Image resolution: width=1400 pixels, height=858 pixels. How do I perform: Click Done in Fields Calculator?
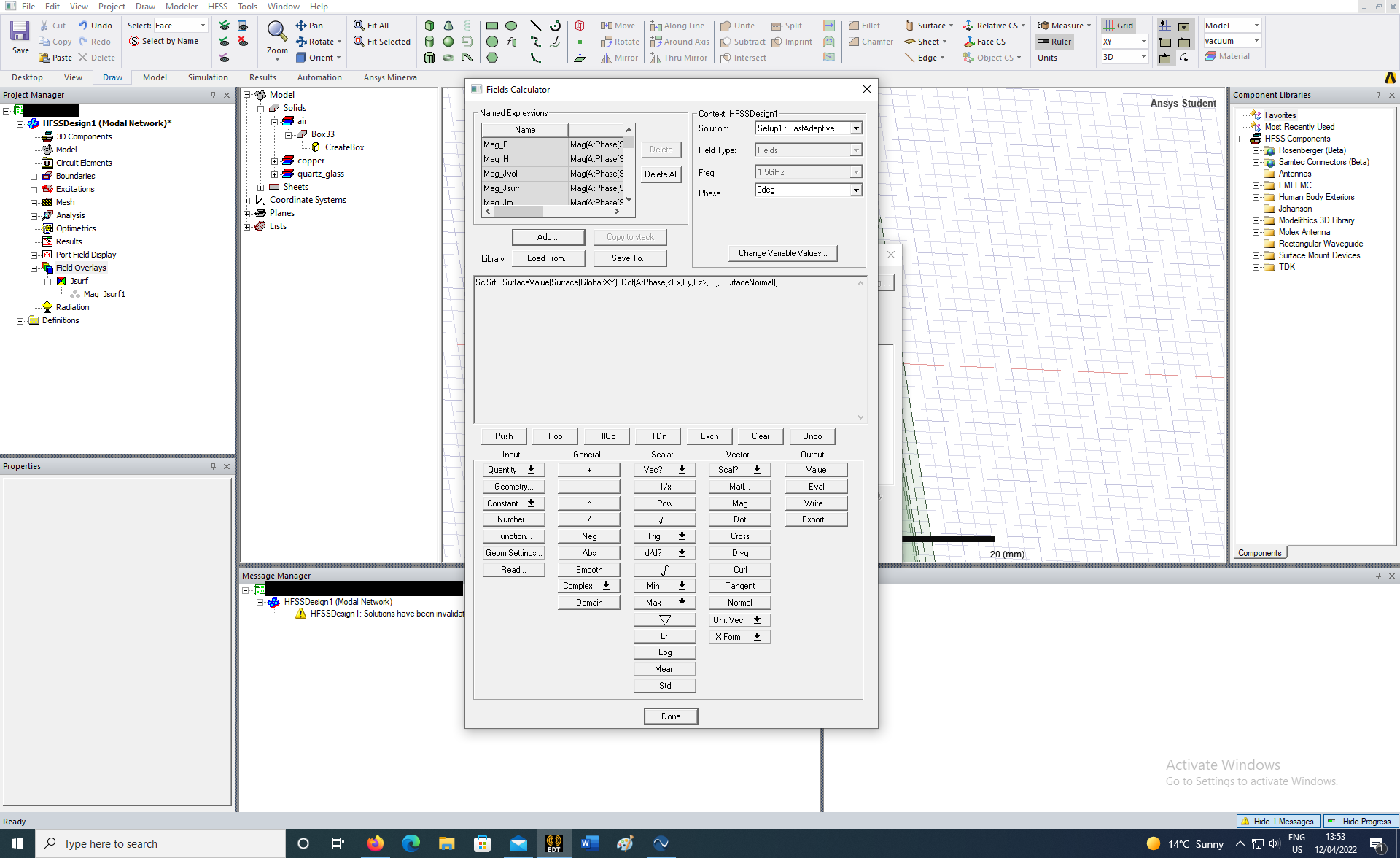(x=670, y=716)
